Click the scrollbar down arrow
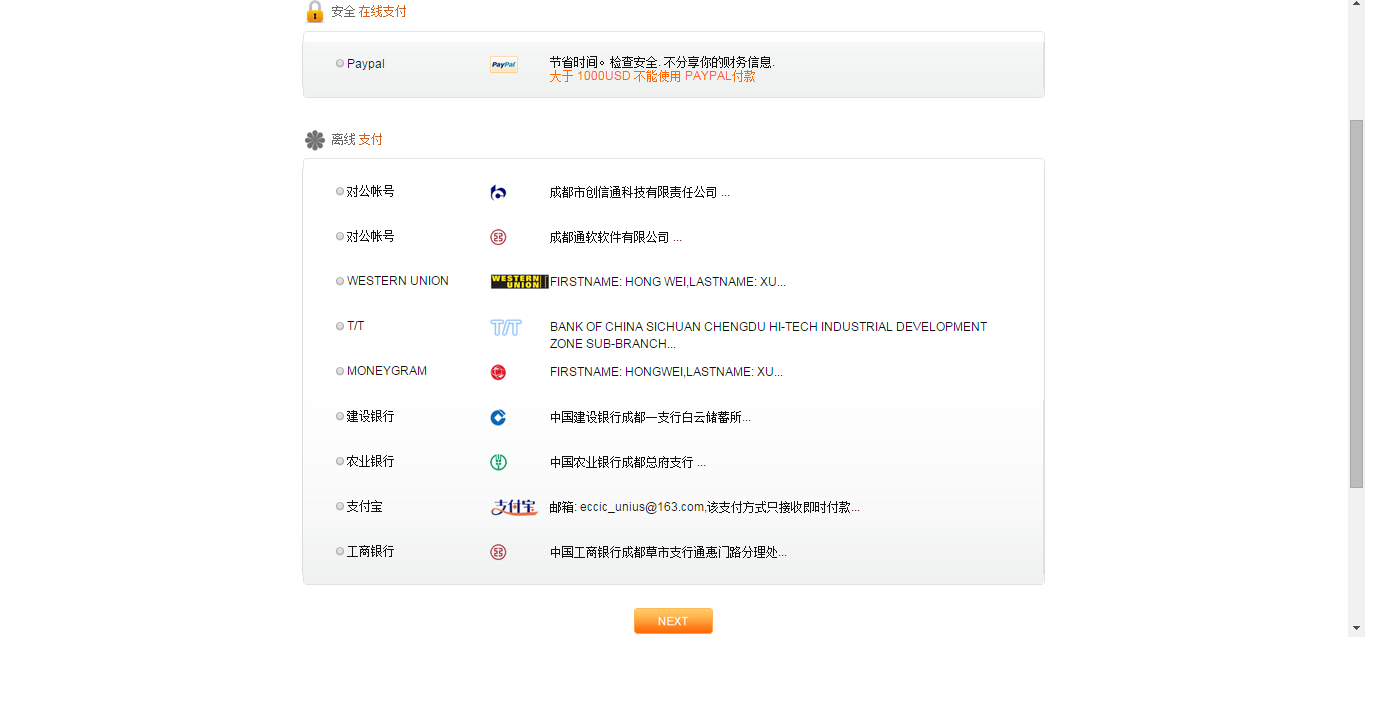 pos(1356,628)
